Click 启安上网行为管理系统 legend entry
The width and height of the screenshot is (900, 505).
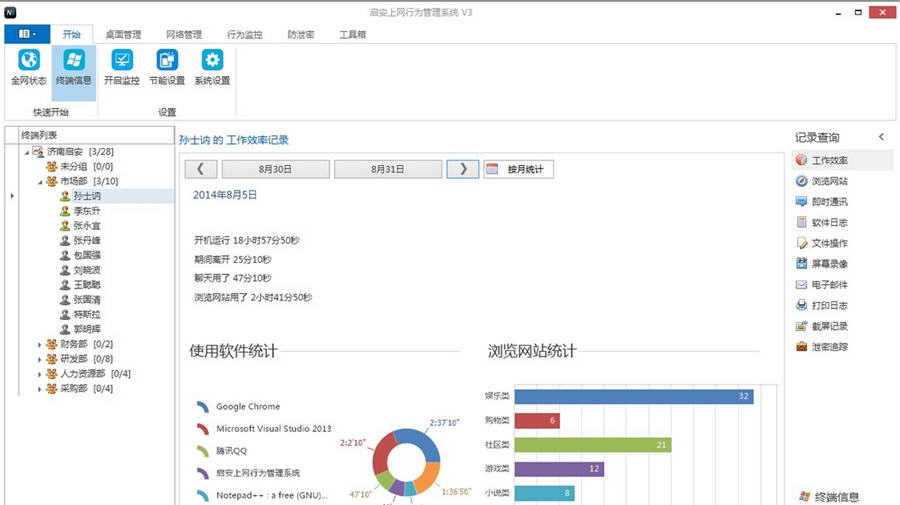248,473
